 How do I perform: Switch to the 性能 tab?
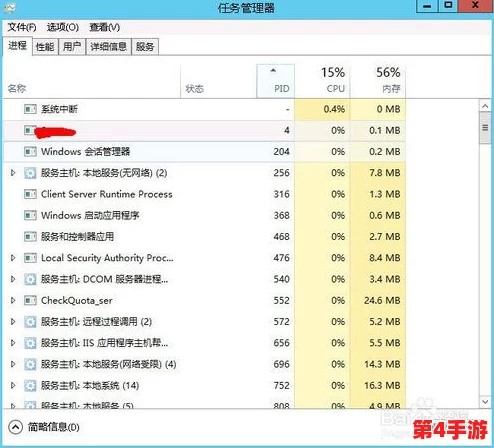click(45, 47)
